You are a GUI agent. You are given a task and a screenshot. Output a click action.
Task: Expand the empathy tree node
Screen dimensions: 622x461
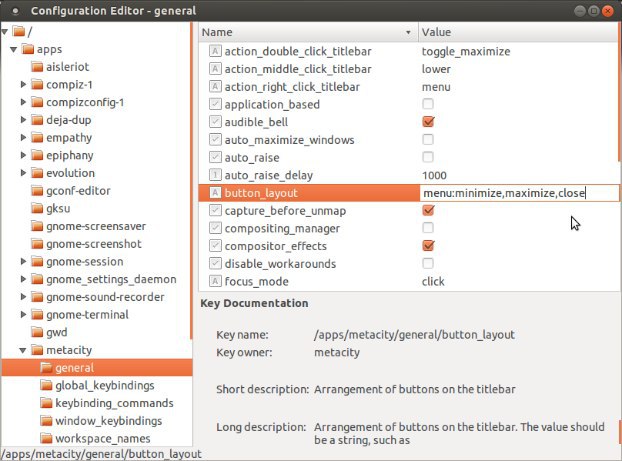pyautogui.click(x=23, y=137)
